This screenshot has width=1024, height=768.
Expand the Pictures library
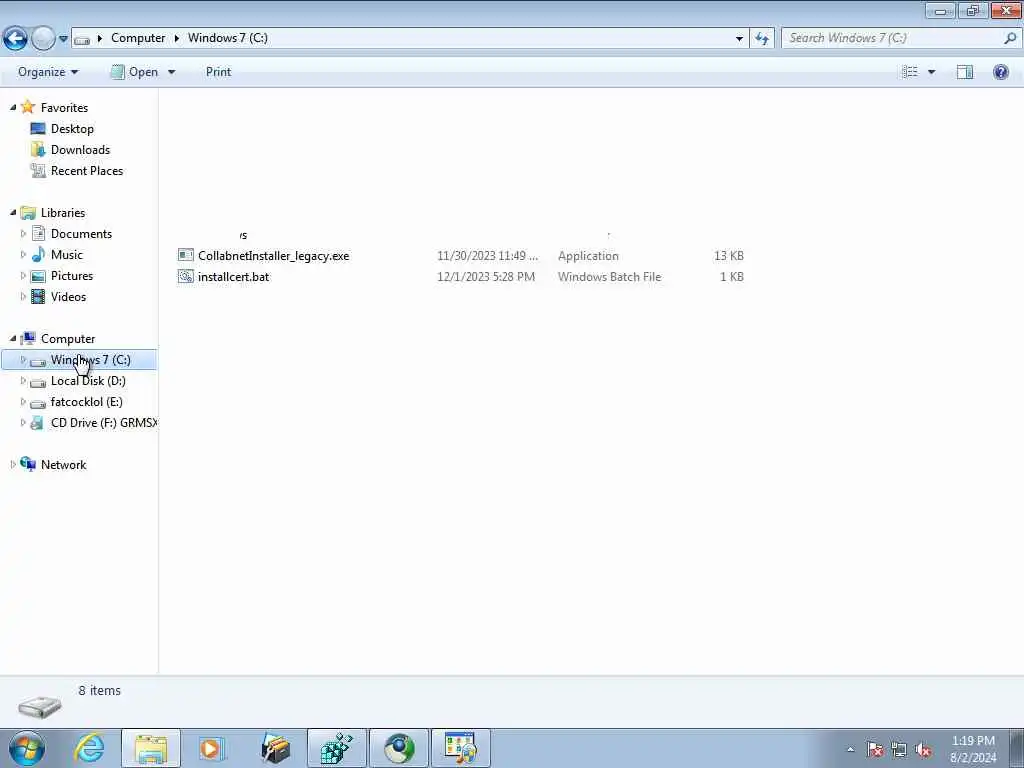(x=24, y=275)
